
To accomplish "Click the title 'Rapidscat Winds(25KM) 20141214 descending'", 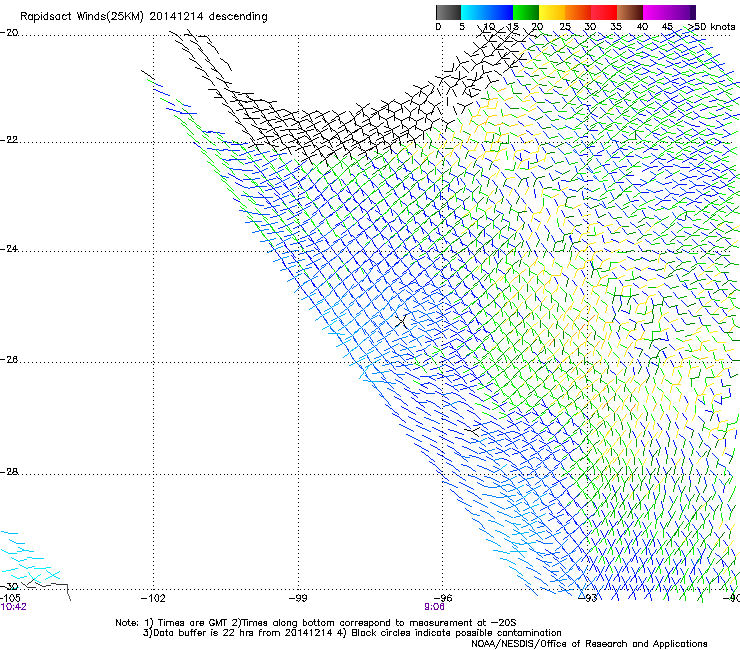I will pyautogui.click(x=144, y=17).
